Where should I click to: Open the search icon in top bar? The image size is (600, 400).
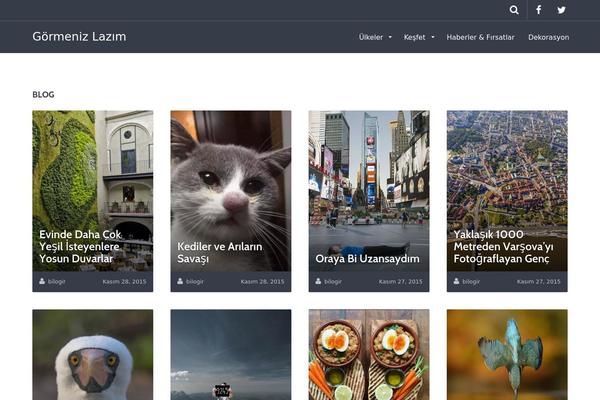(x=514, y=10)
